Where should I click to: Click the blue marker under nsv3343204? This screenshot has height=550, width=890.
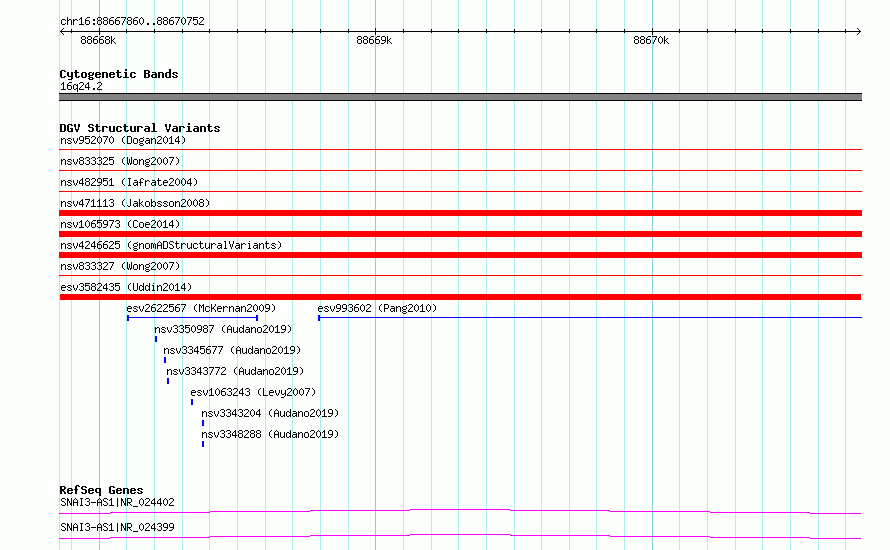point(203,423)
